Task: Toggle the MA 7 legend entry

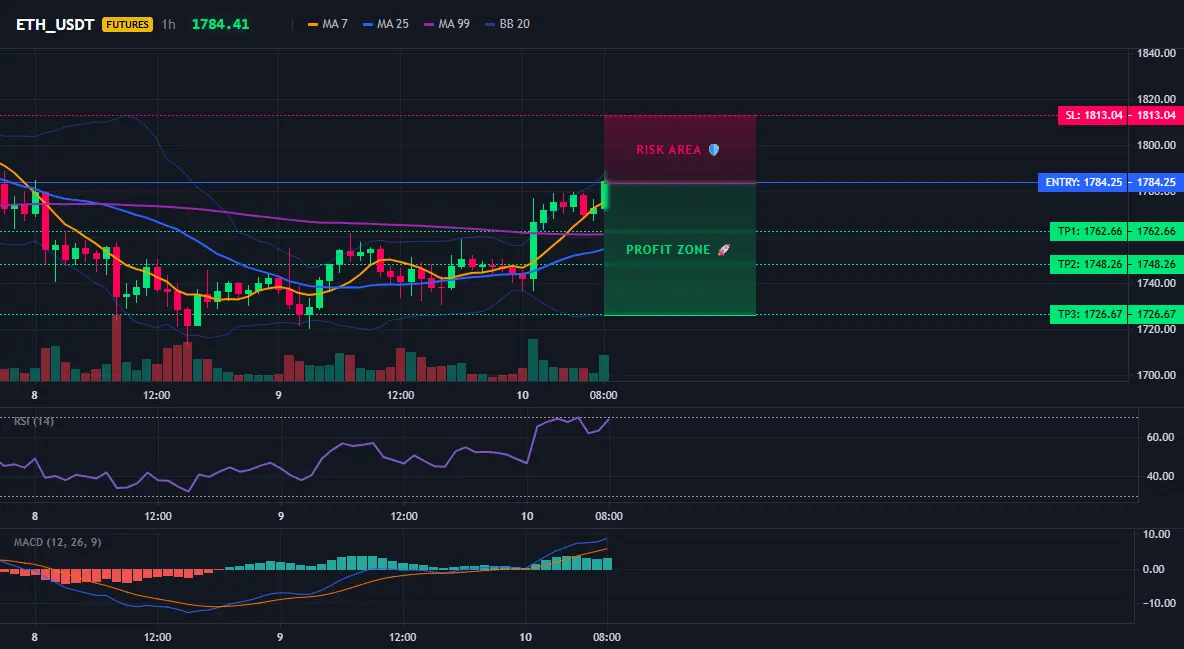Action: 328,24
